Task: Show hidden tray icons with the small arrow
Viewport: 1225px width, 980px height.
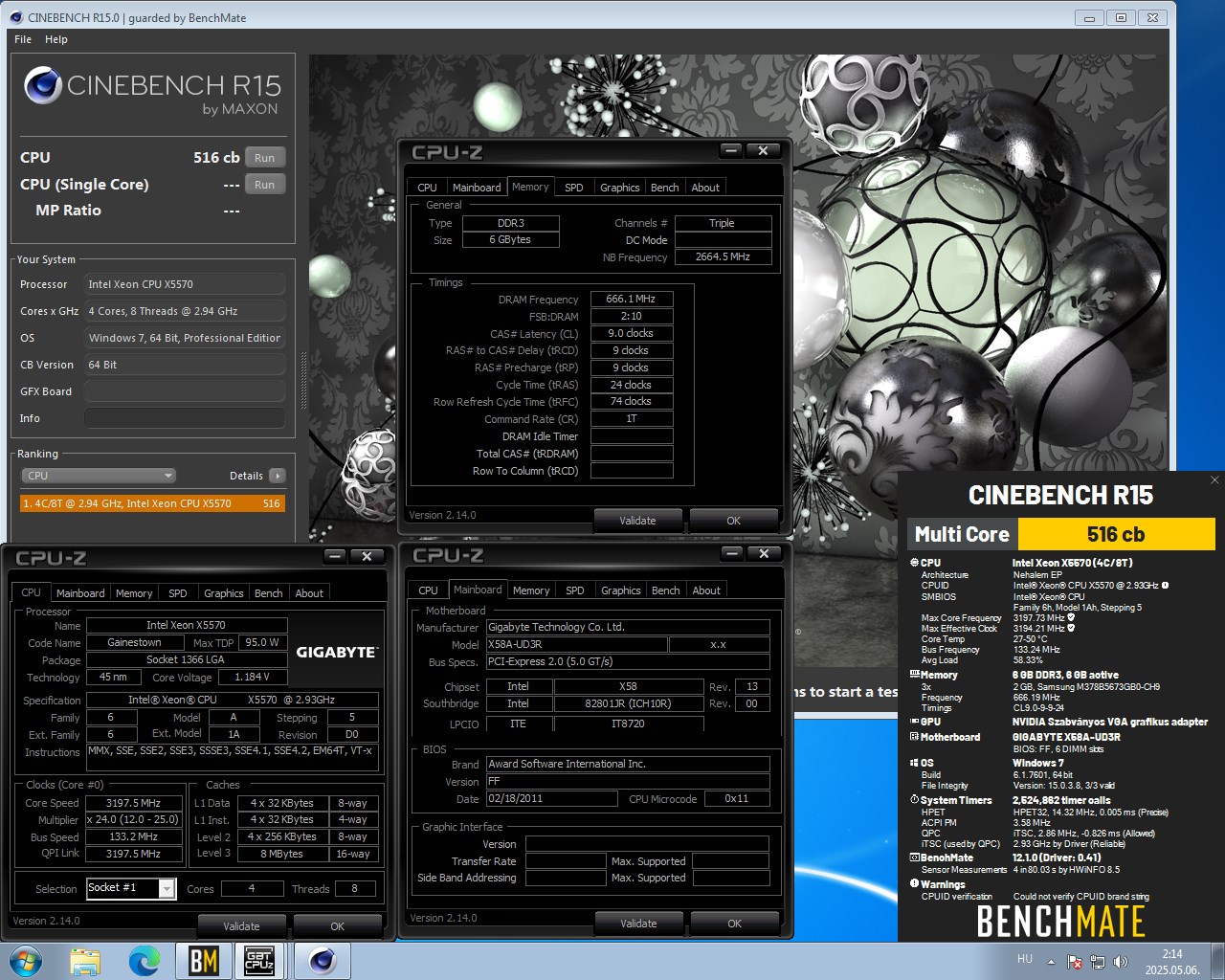Action: (x=1052, y=962)
